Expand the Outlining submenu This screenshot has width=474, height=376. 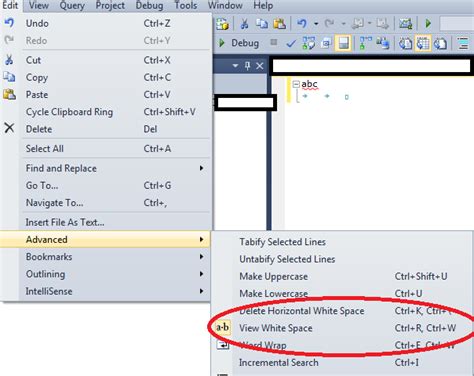115,274
